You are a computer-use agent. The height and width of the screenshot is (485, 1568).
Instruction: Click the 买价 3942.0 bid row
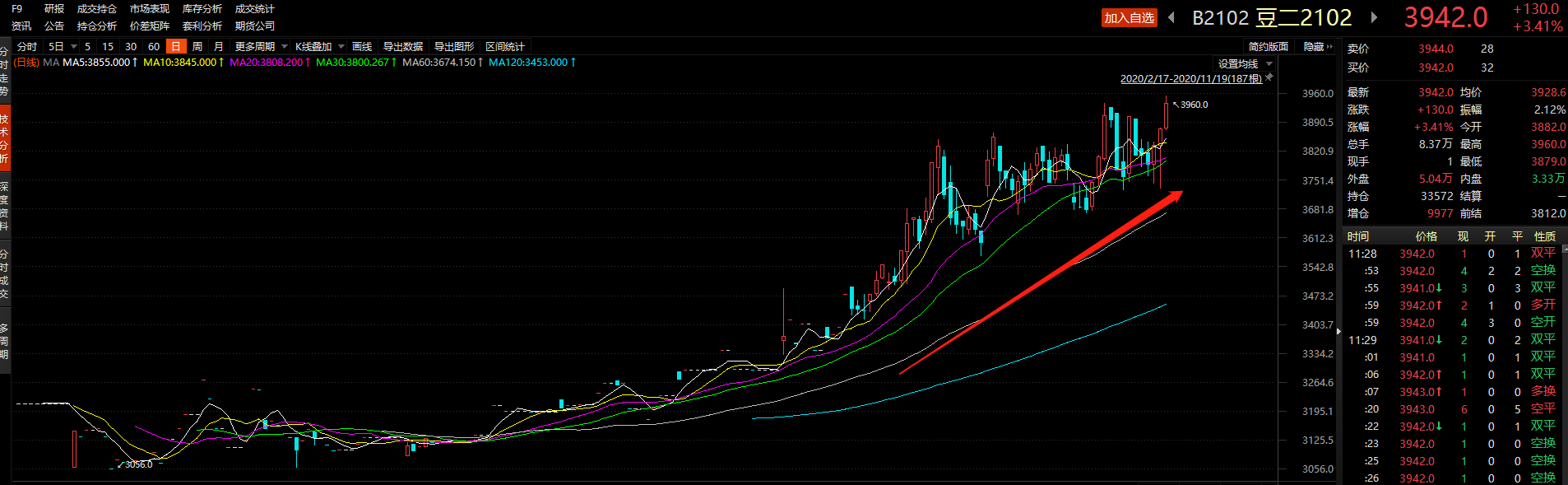1454,68
